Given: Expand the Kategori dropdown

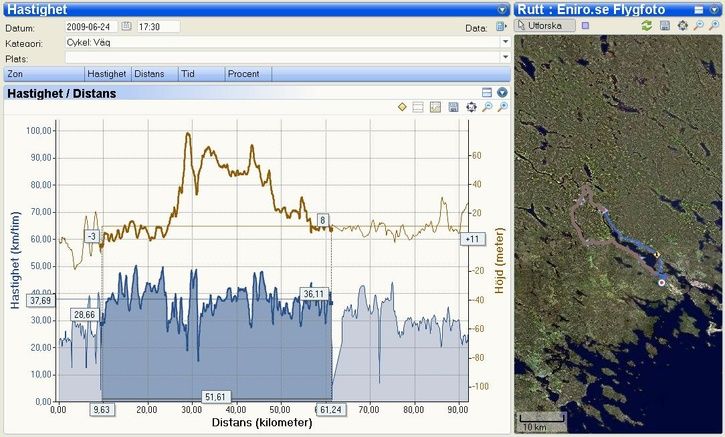Looking at the screenshot, I should tap(504, 42).
